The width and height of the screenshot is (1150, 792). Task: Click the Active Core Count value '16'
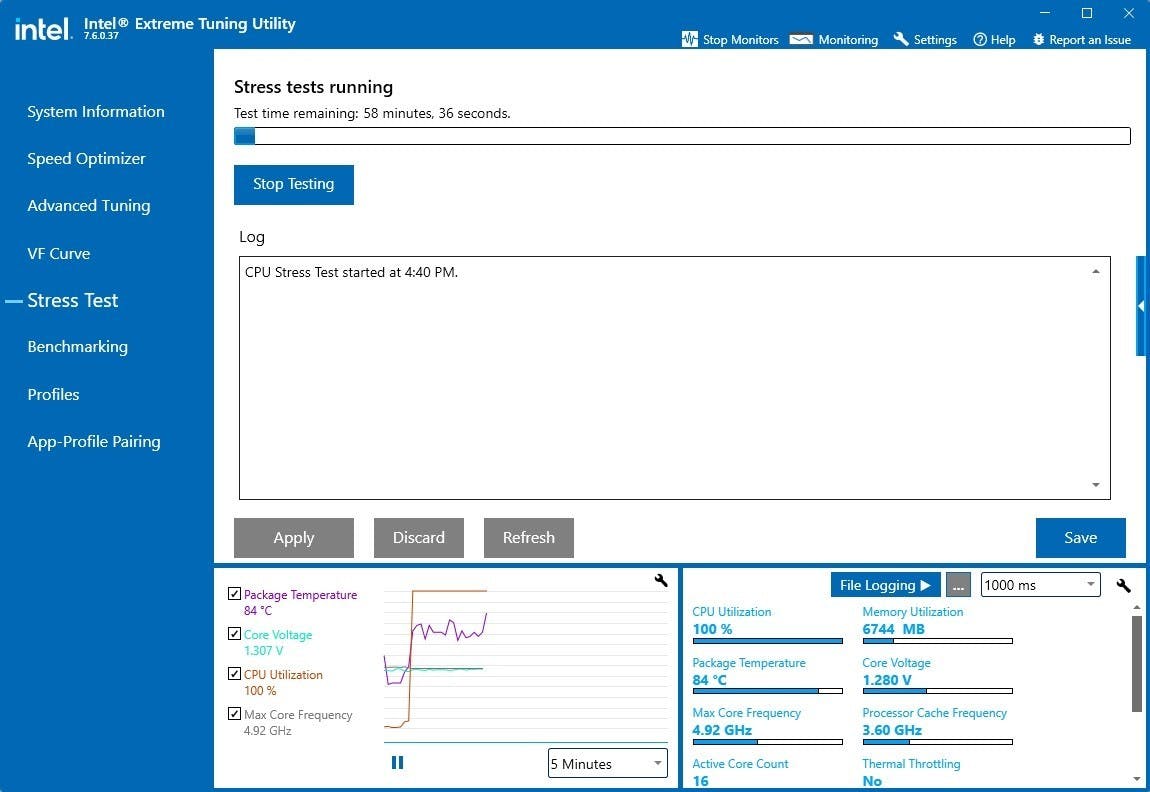700,781
